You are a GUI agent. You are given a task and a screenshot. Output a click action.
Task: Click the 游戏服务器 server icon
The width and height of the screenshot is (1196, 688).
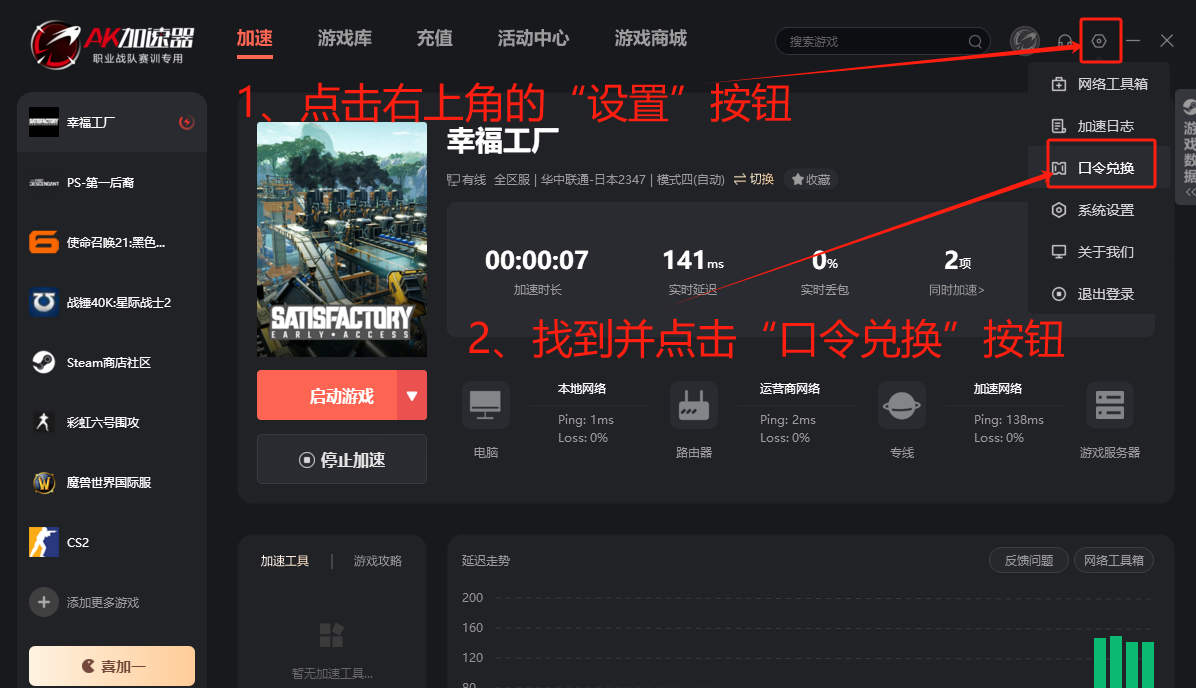1110,405
